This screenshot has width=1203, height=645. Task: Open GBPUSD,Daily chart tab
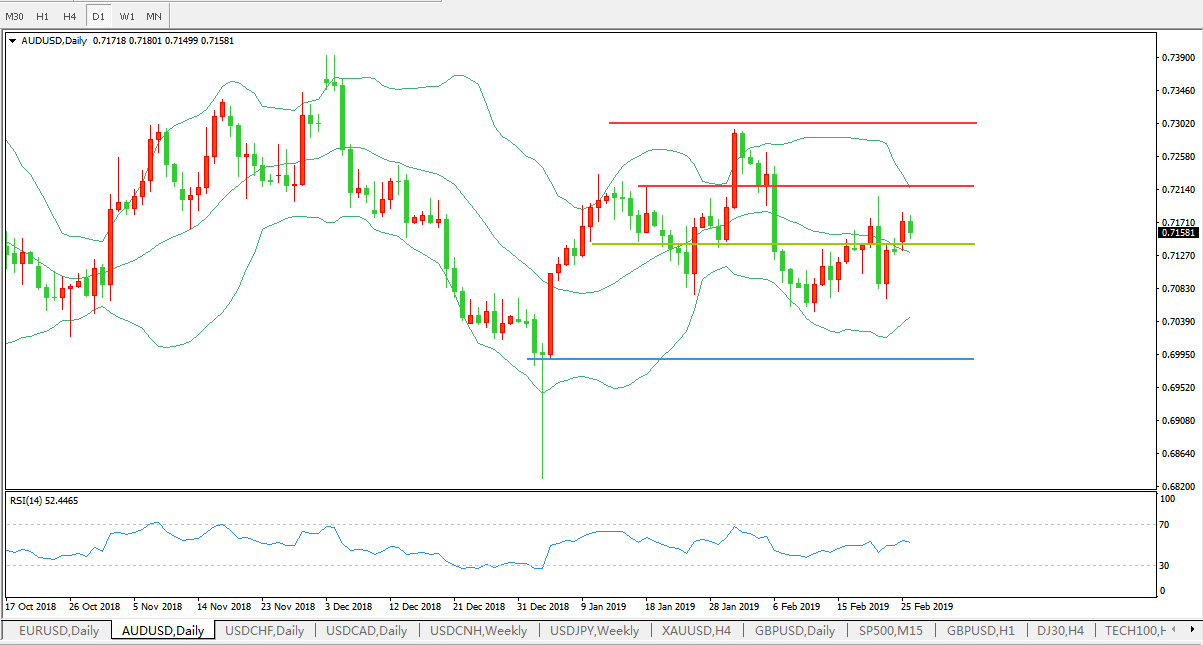pos(796,631)
